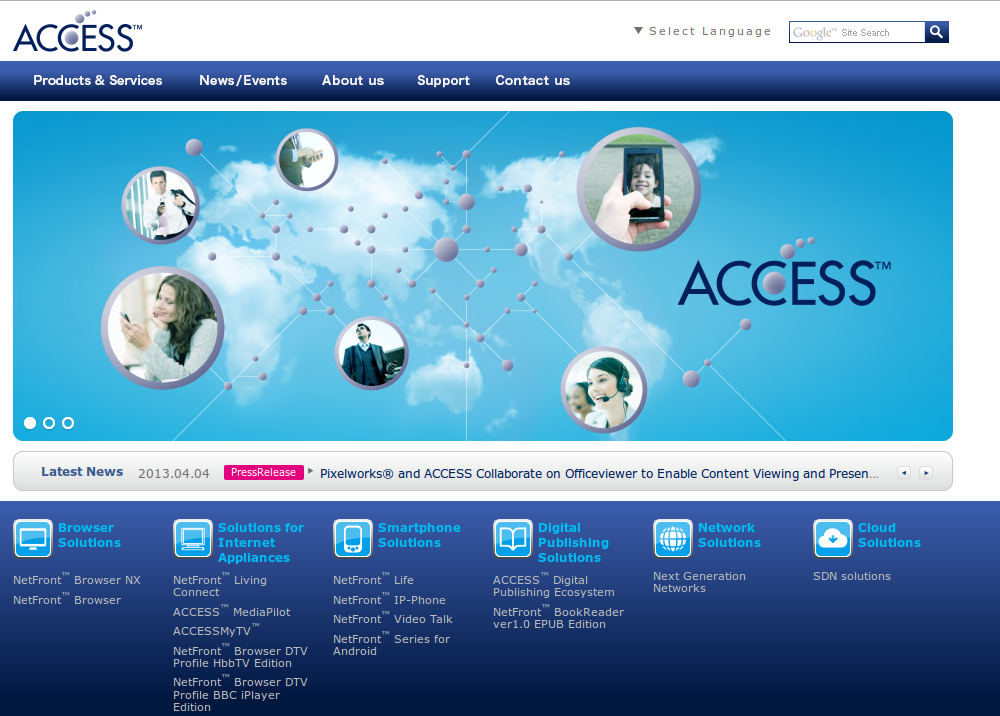Open the Network Solutions globe icon
This screenshot has width=1000, height=716.
pyautogui.click(x=673, y=538)
